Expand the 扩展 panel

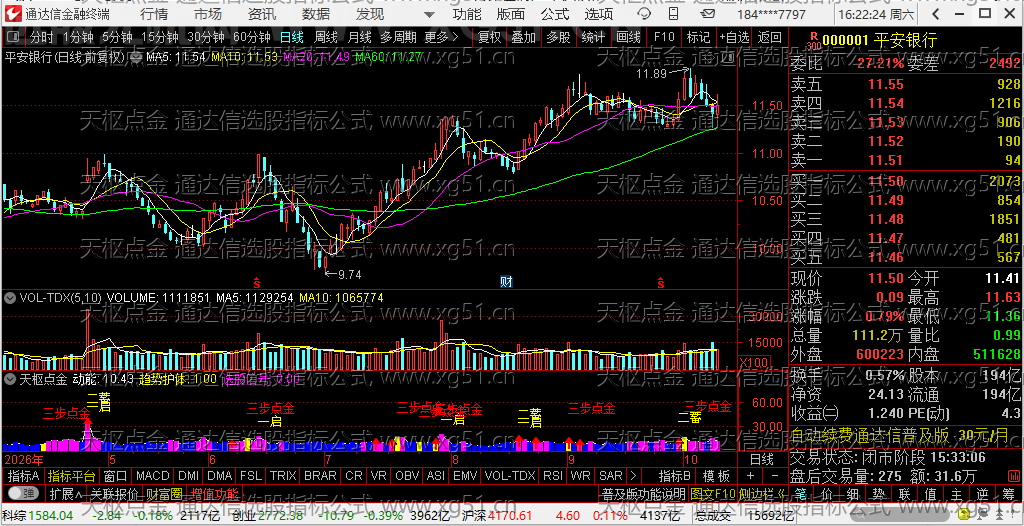(x=66, y=493)
